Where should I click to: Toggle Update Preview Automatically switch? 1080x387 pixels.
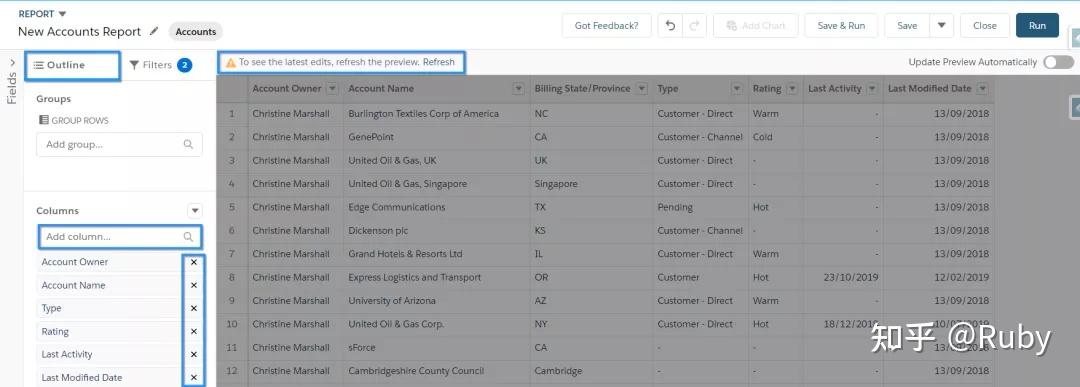(x=1058, y=62)
